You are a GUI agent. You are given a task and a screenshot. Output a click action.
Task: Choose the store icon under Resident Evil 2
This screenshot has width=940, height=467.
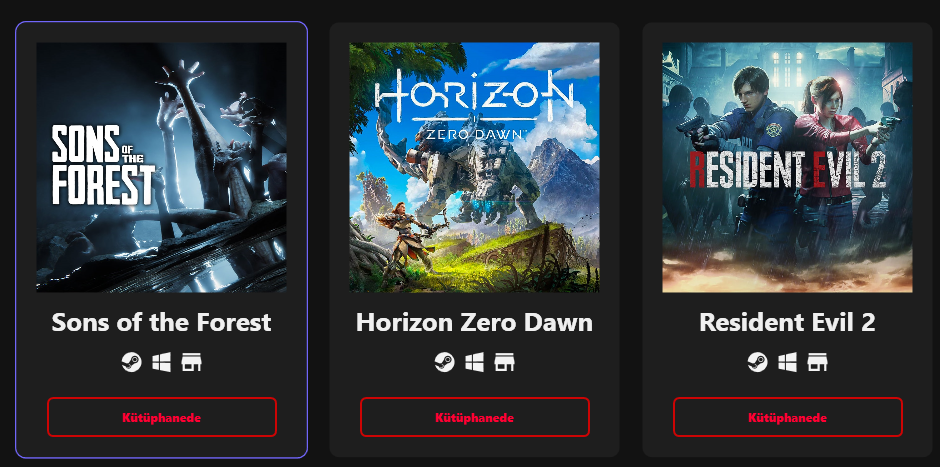[817, 362]
